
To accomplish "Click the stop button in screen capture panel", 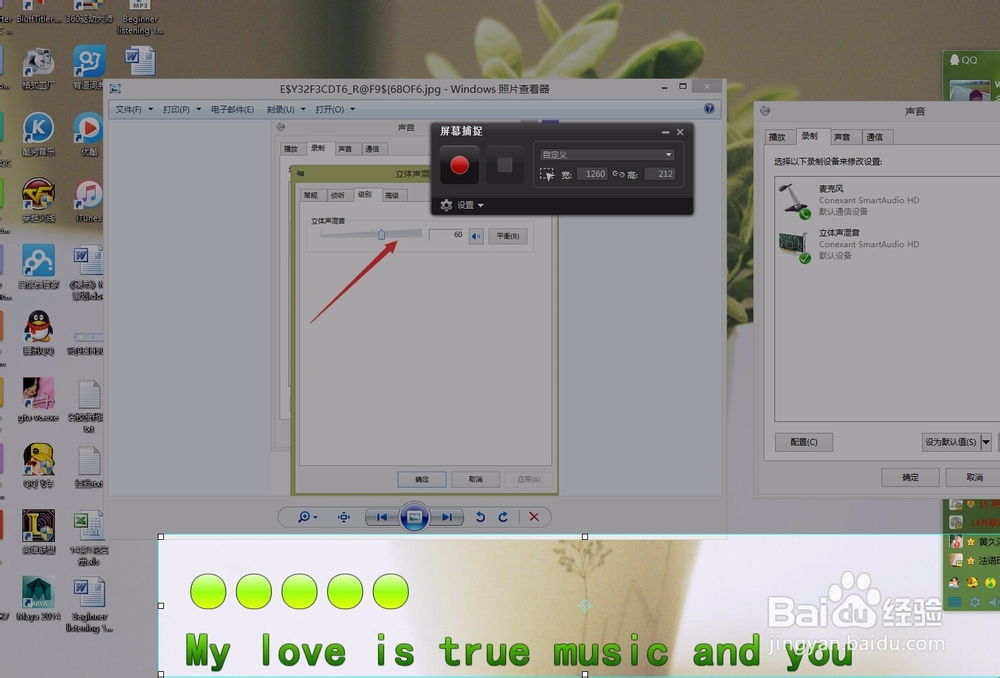I will pos(504,165).
